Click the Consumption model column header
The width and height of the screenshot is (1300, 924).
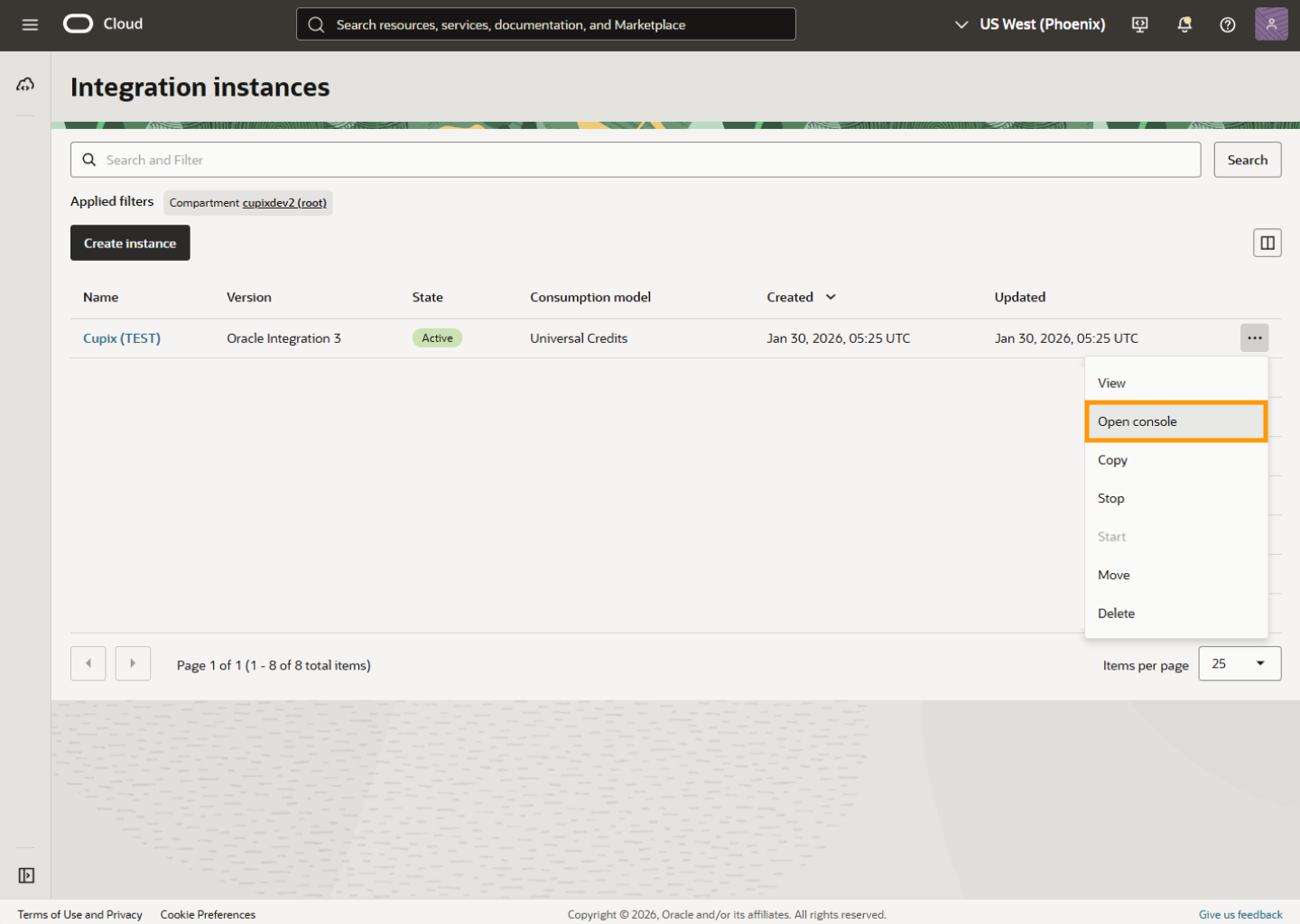[x=590, y=297]
